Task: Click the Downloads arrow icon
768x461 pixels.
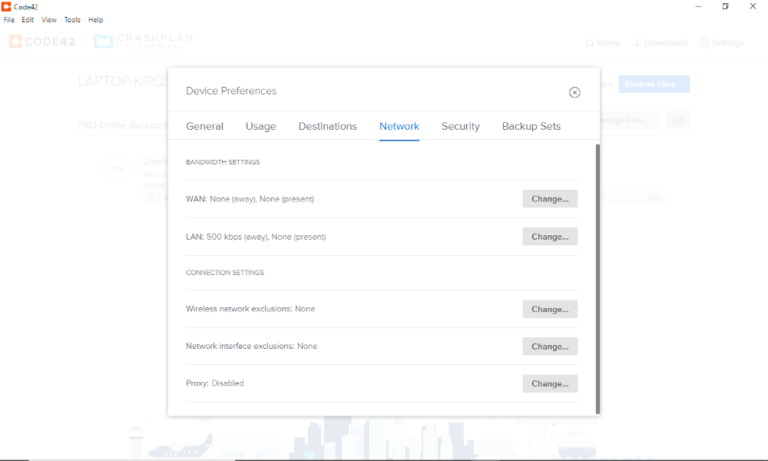Action: (x=637, y=43)
